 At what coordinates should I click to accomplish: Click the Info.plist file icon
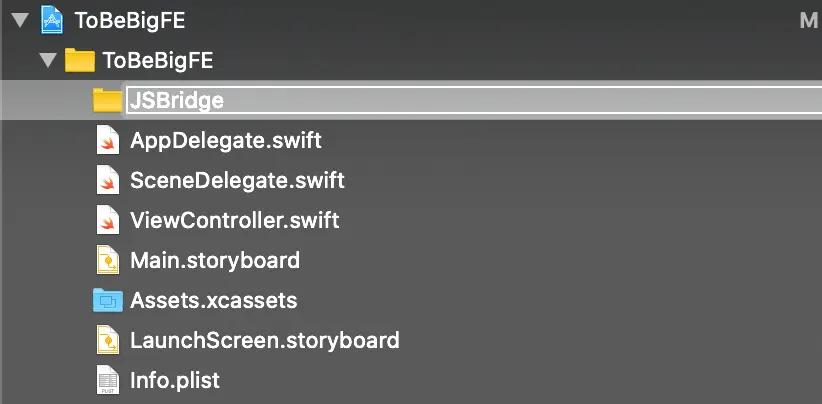coord(108,380)
